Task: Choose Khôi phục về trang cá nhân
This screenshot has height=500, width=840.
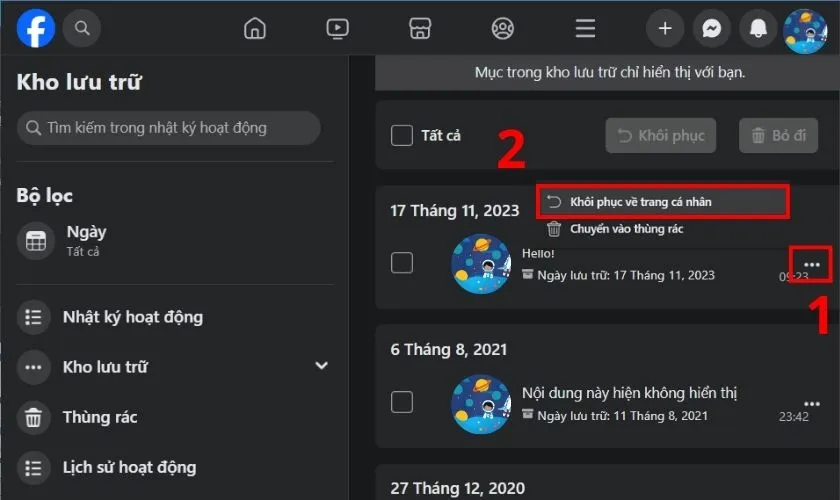Action: [x=663, y=202]
